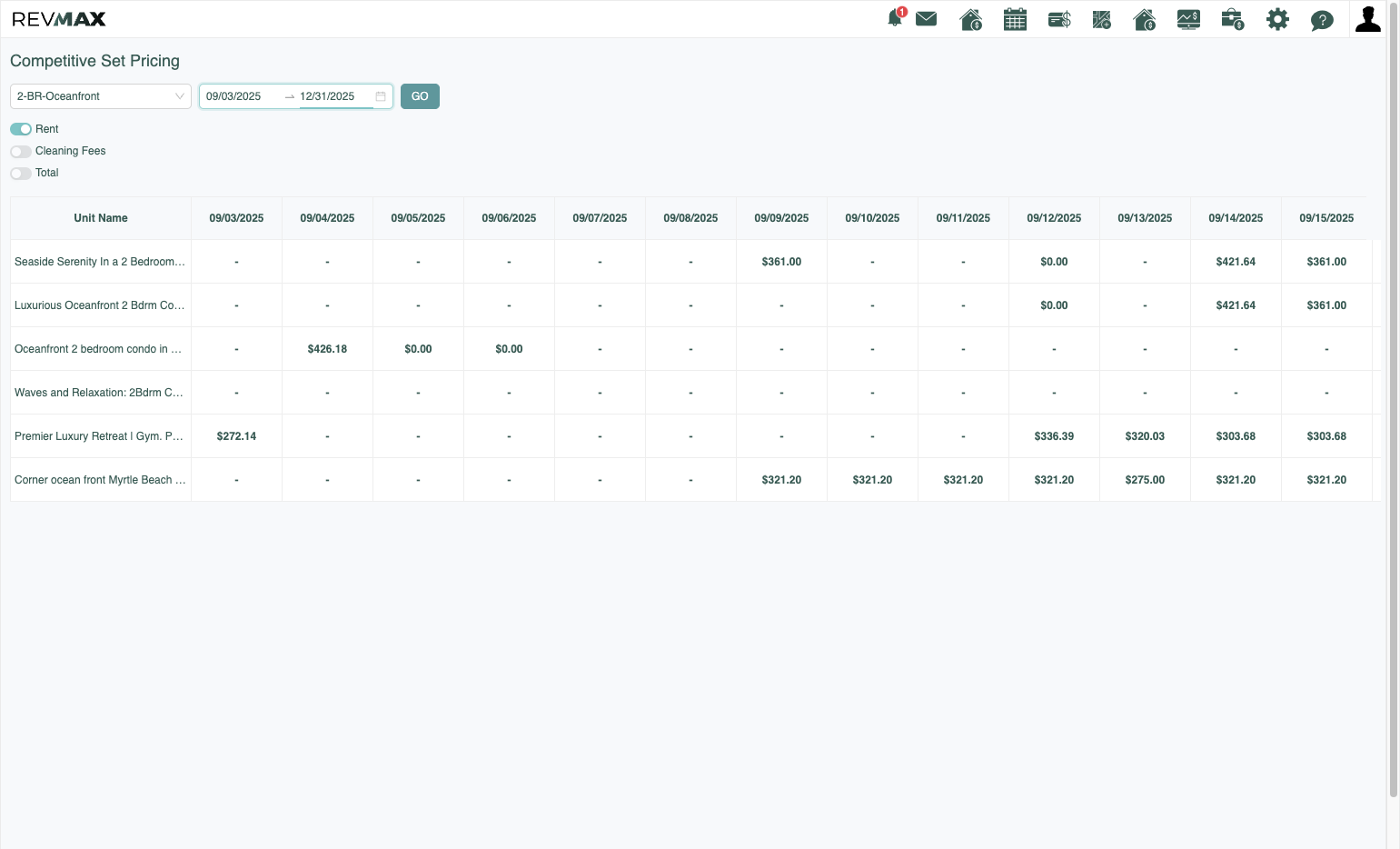Click the house-dollar icon beside the monitor chart icon
The image size is (1400, 849).
(x=1145, y=19)
